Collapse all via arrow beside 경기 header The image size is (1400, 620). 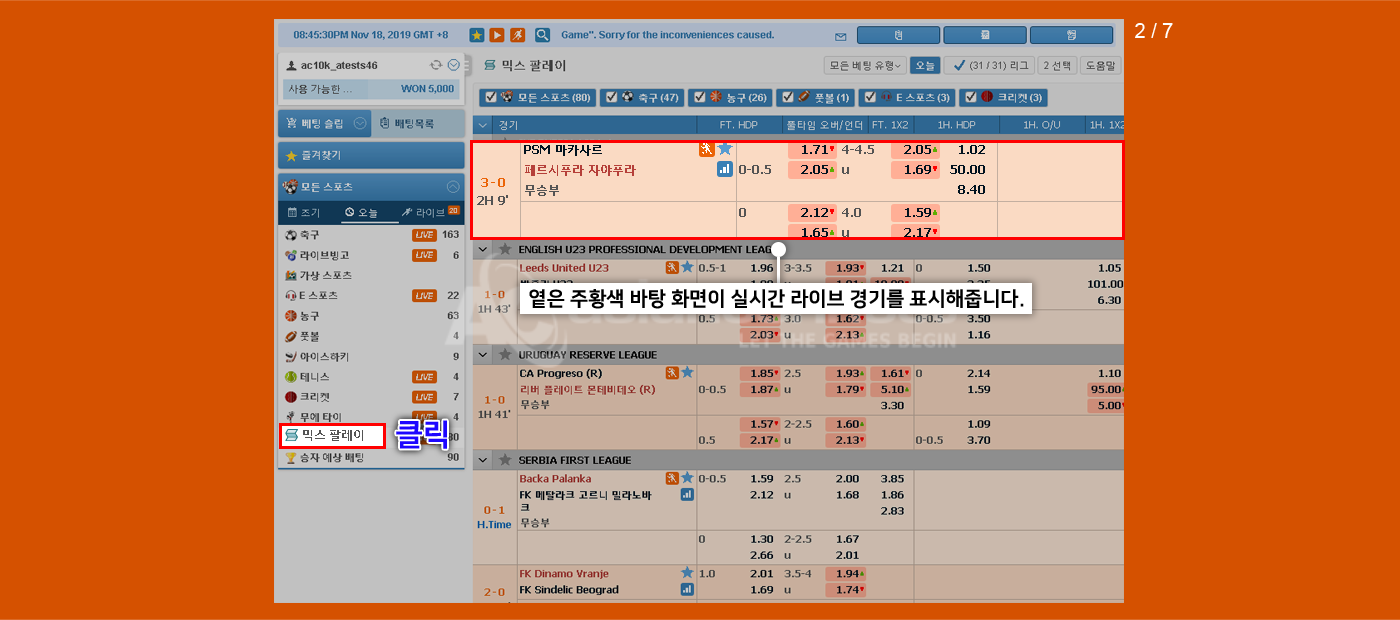(x=484, y=125)
